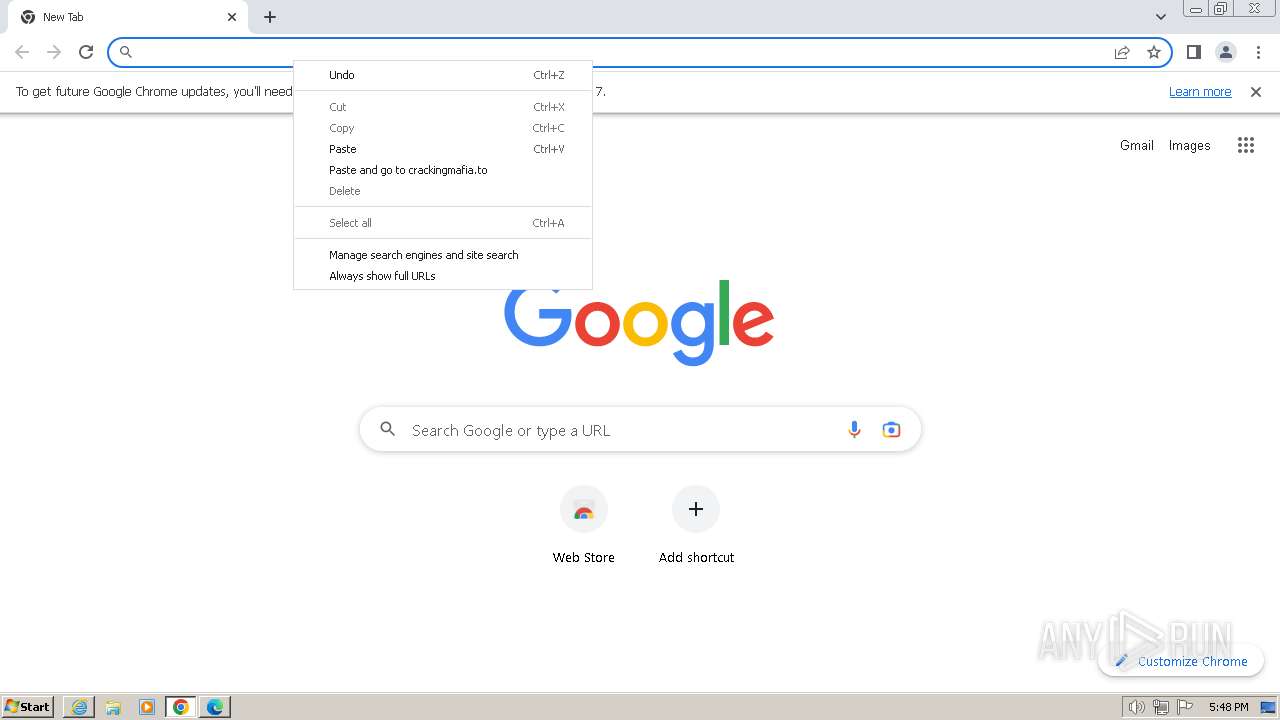Click the volume speaker tray icon

(1136, 707)
